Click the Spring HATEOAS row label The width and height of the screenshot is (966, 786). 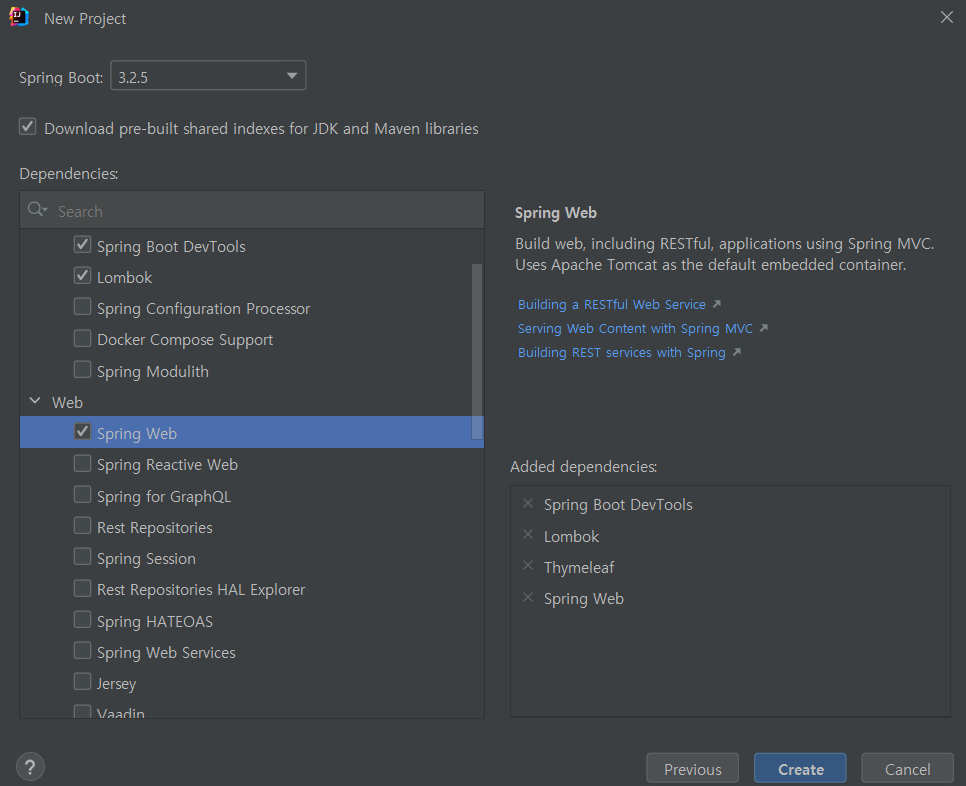coord(155,622)
